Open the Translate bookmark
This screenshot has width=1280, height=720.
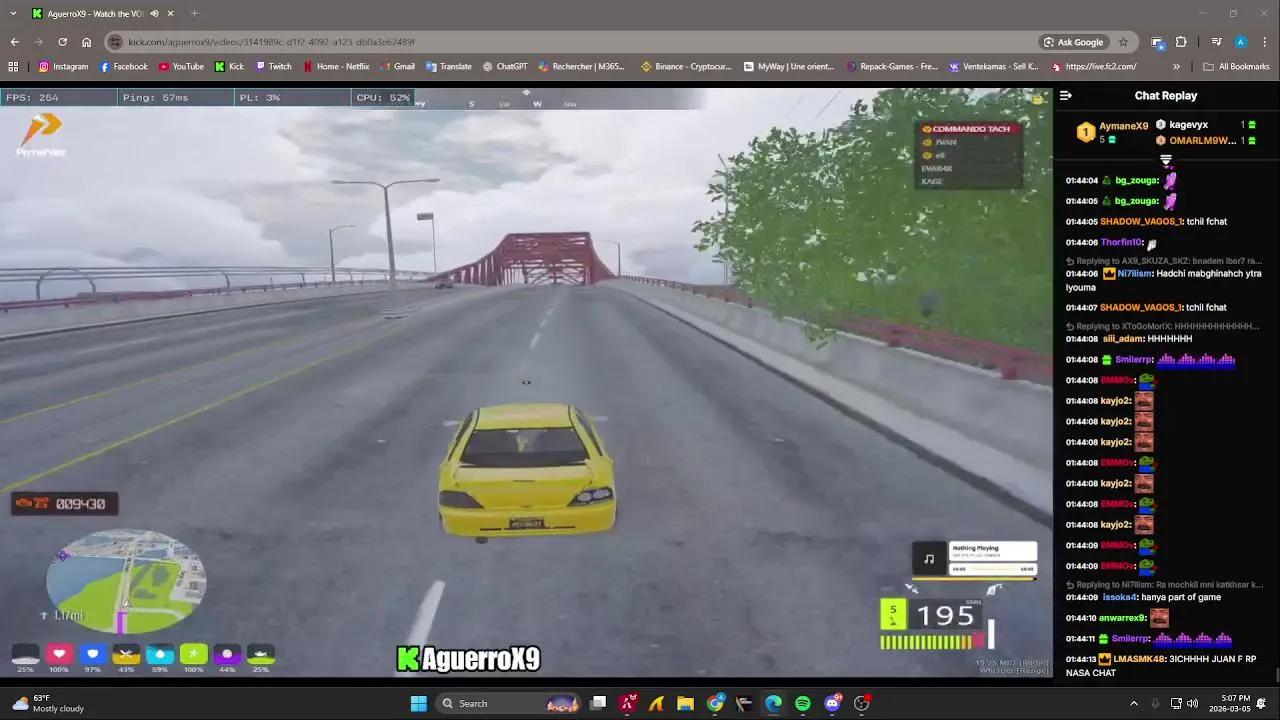[x=448, y=67]
